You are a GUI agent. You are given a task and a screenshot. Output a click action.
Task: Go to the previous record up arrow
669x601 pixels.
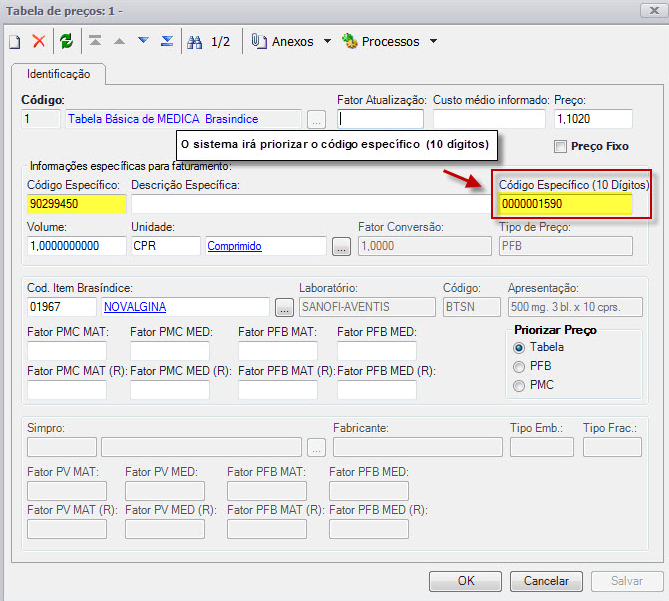pos(119,41)
